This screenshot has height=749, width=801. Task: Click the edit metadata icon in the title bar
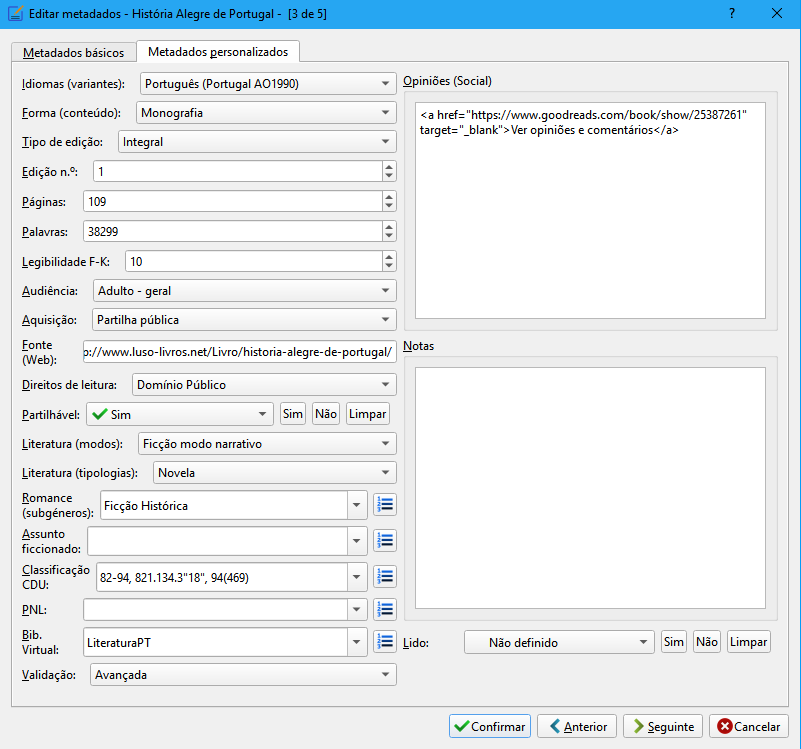tap(15, 13)
